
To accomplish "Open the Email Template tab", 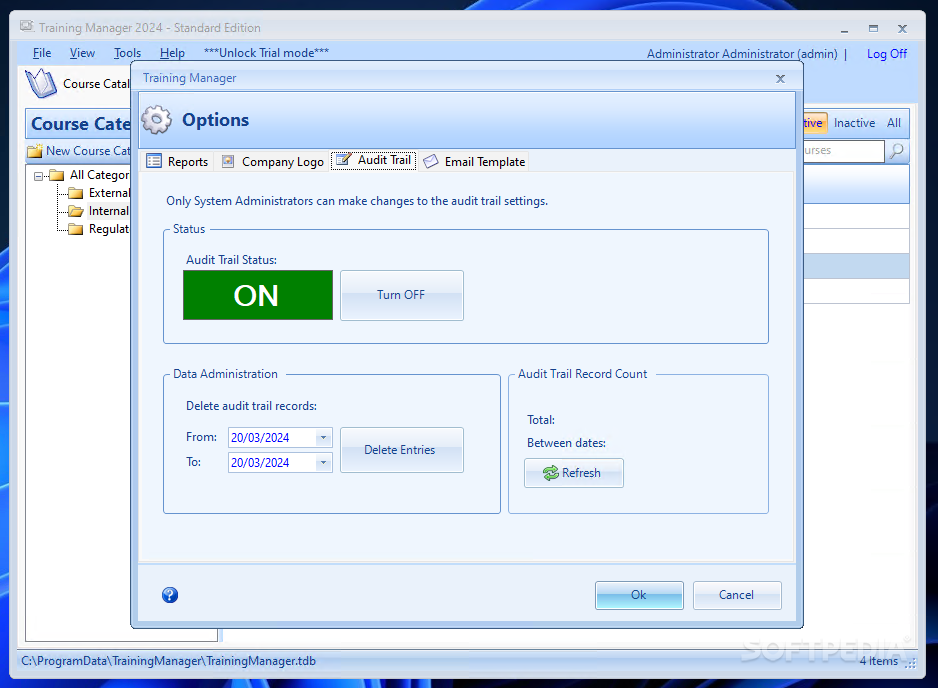I will point(474,162).
